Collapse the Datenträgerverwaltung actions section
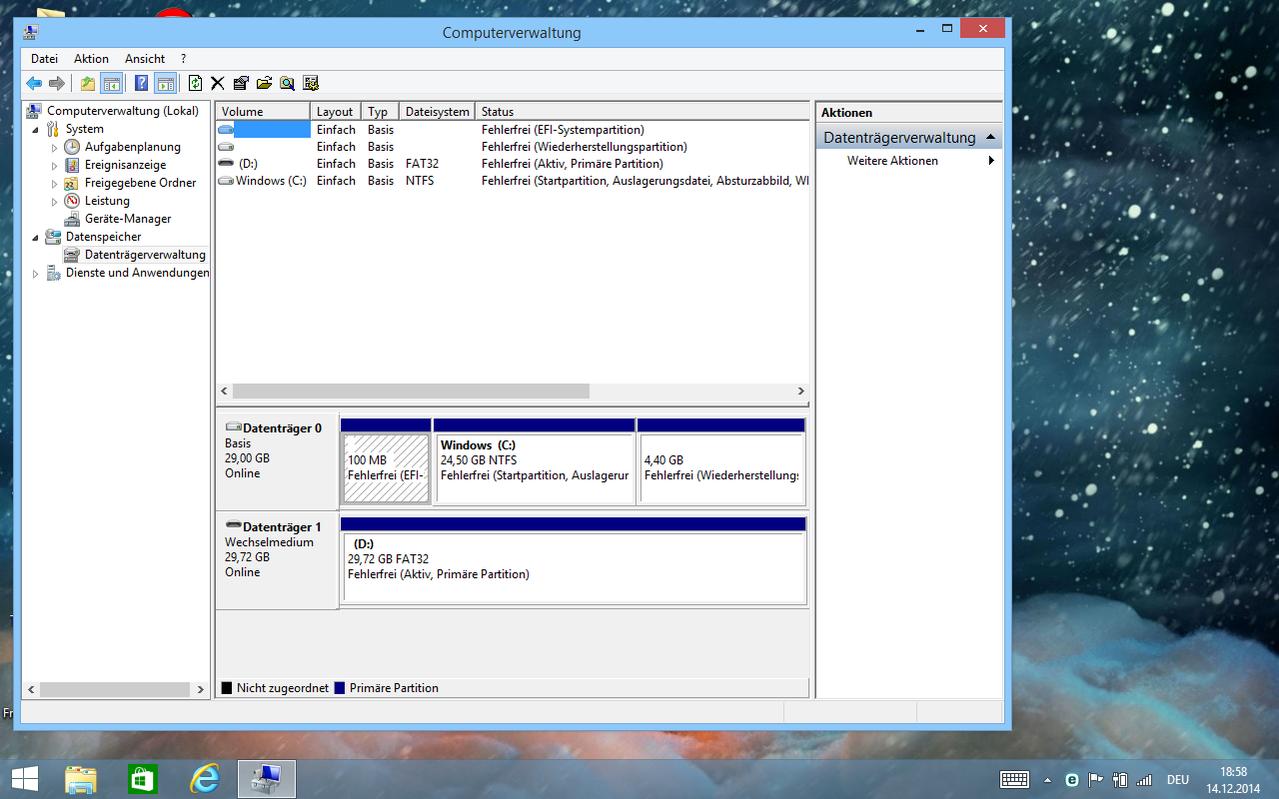1279x799 pixels. click(x=990, y=137)
